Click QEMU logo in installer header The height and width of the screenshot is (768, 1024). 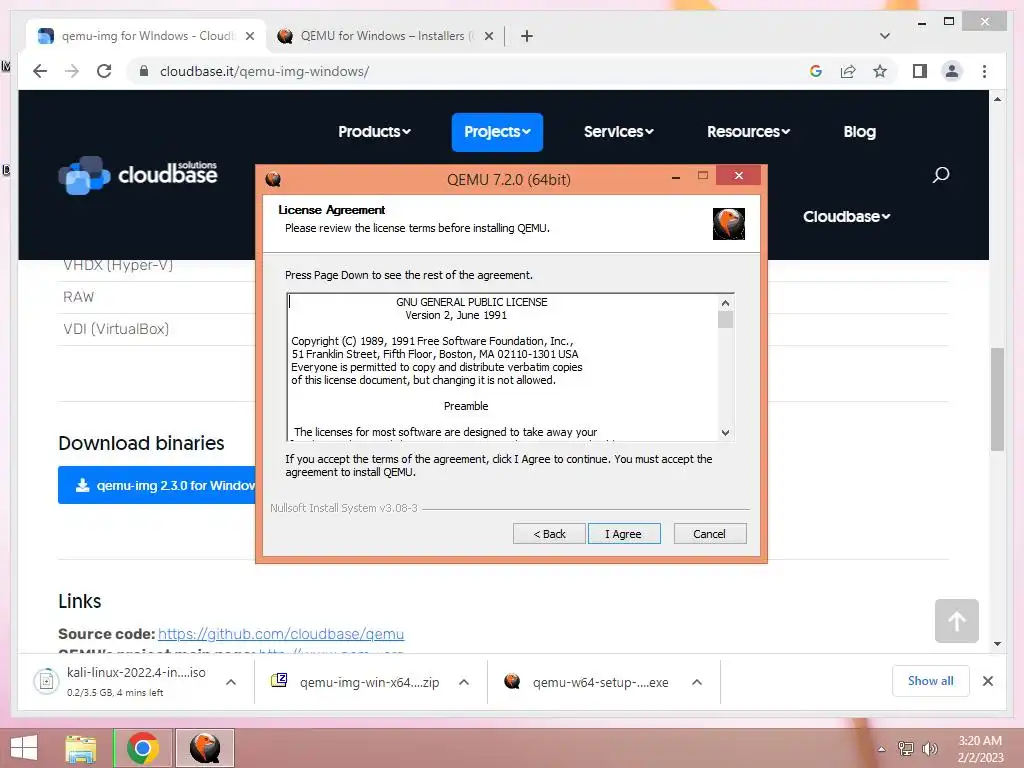729,224
